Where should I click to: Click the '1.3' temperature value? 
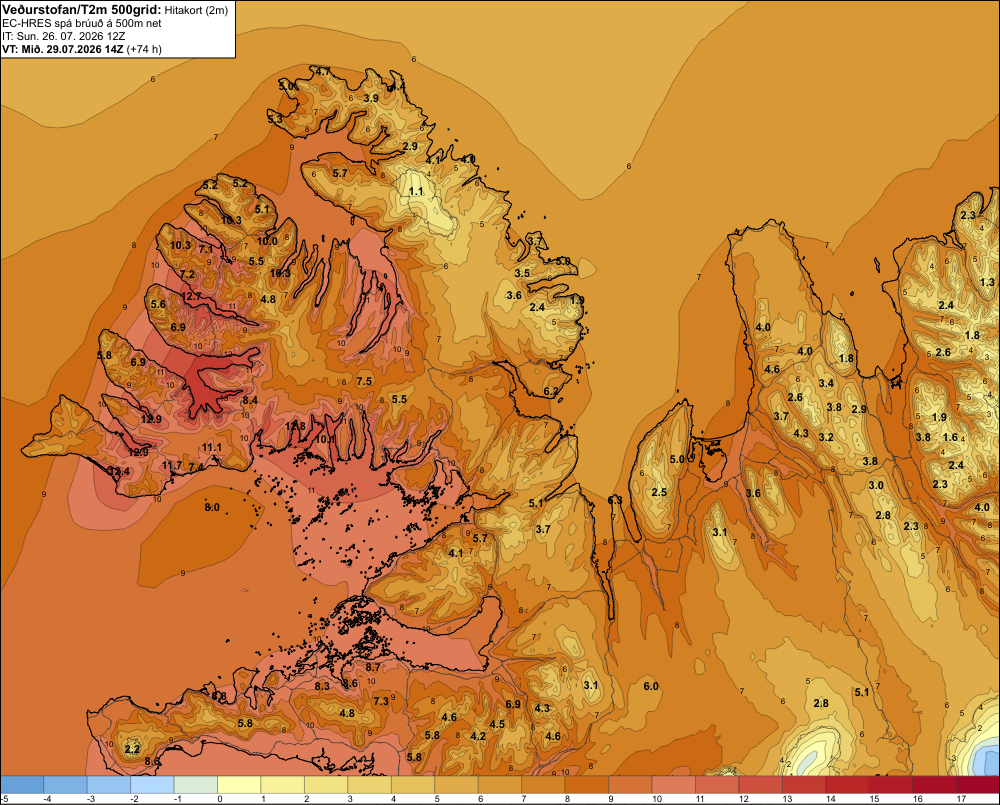tap(987, 282)
